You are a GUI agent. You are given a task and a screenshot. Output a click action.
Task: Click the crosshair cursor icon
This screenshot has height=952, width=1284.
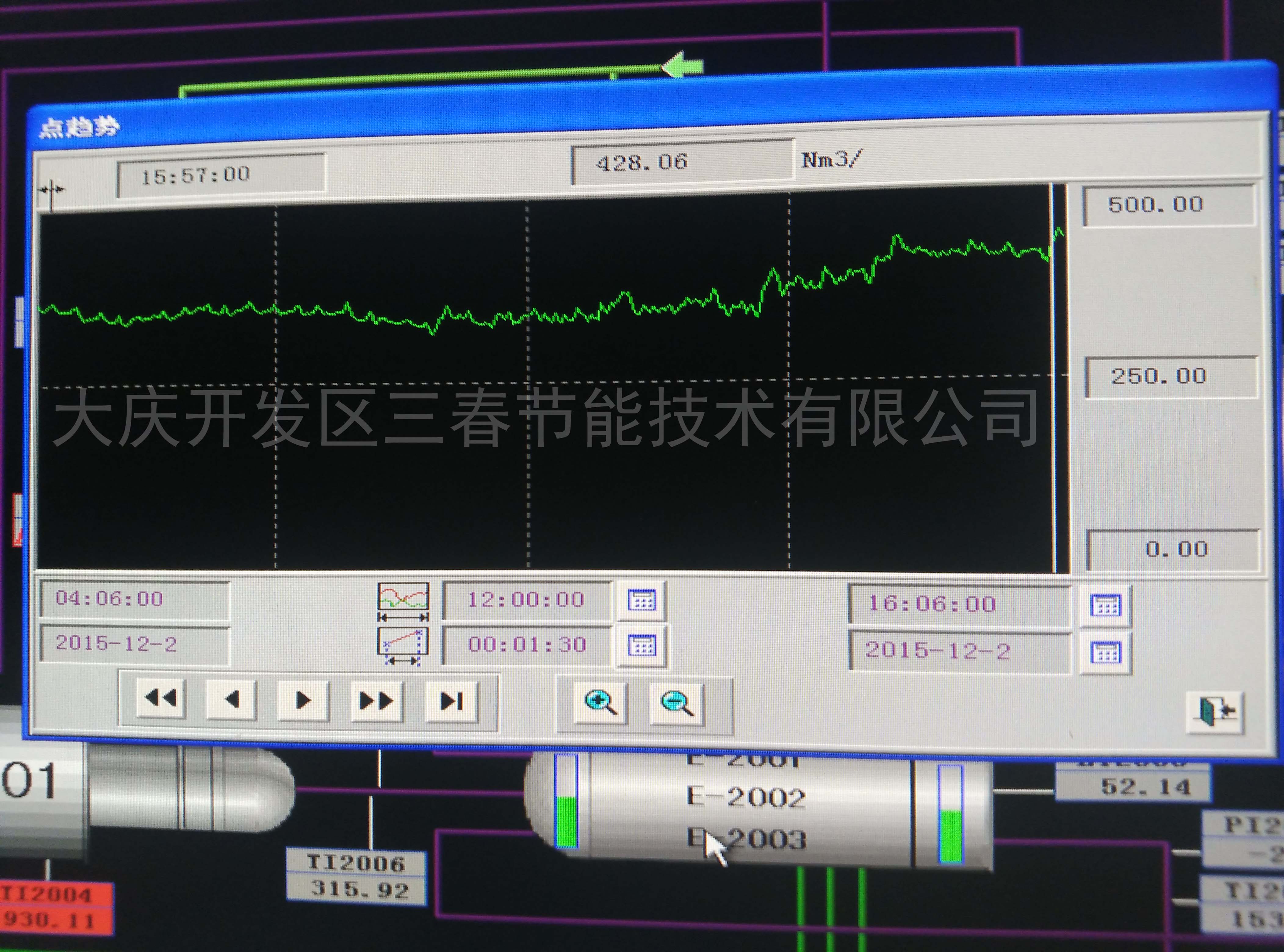point(51,190)
